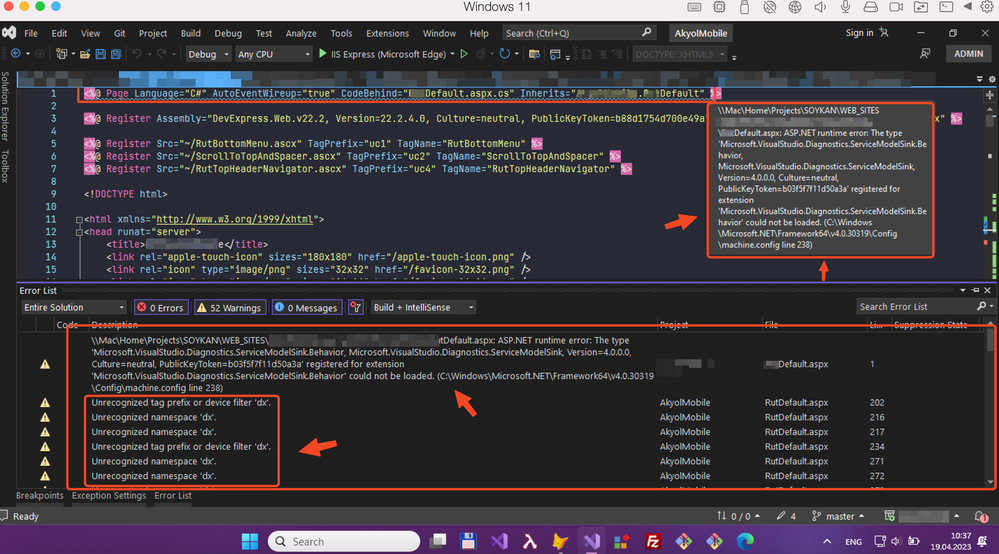Open the Debug configuration dropdown
The height and width of the screenshot is (554, 999).
(x=208, y=54)
